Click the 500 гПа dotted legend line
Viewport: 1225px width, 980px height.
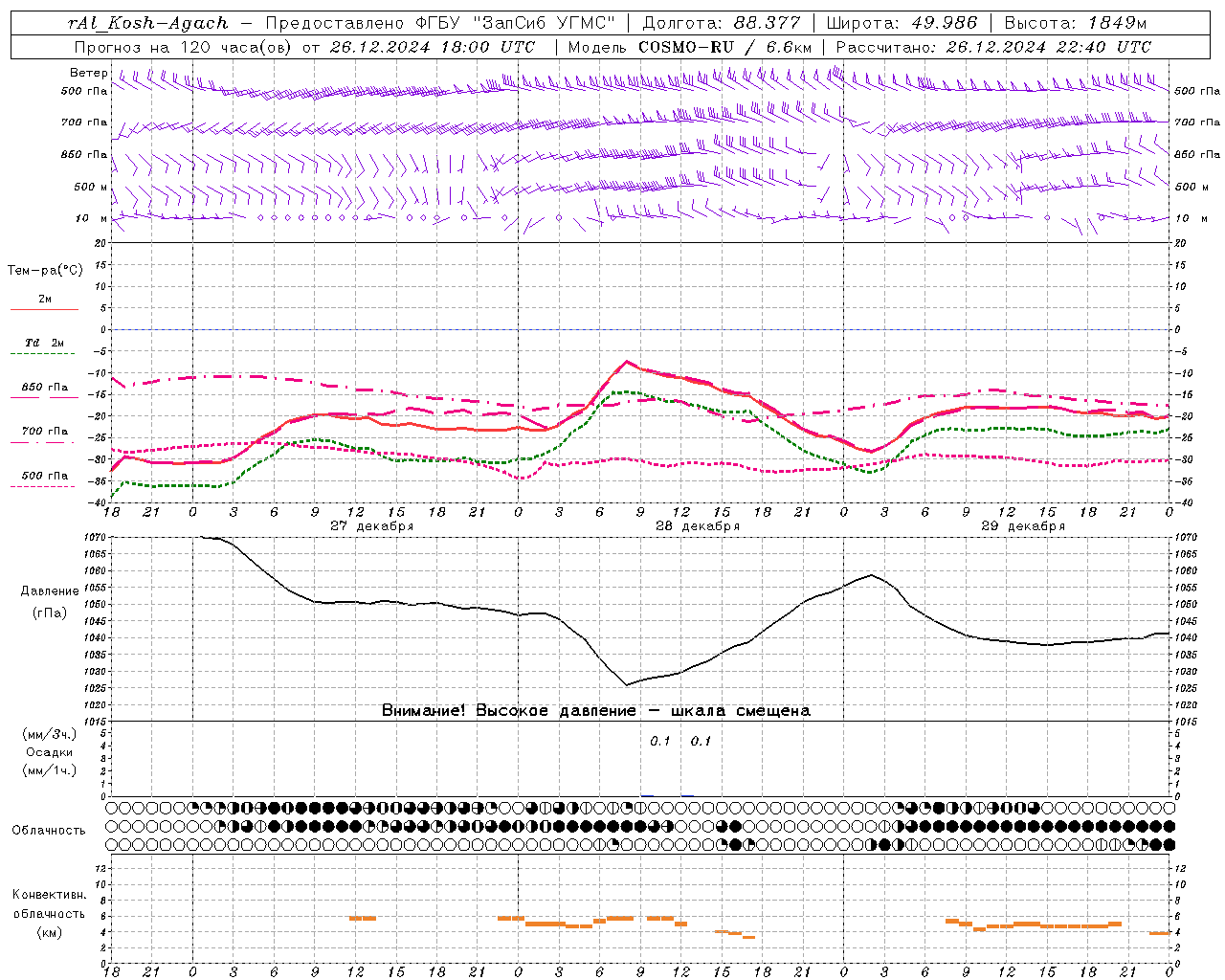(x=44, y=486)
